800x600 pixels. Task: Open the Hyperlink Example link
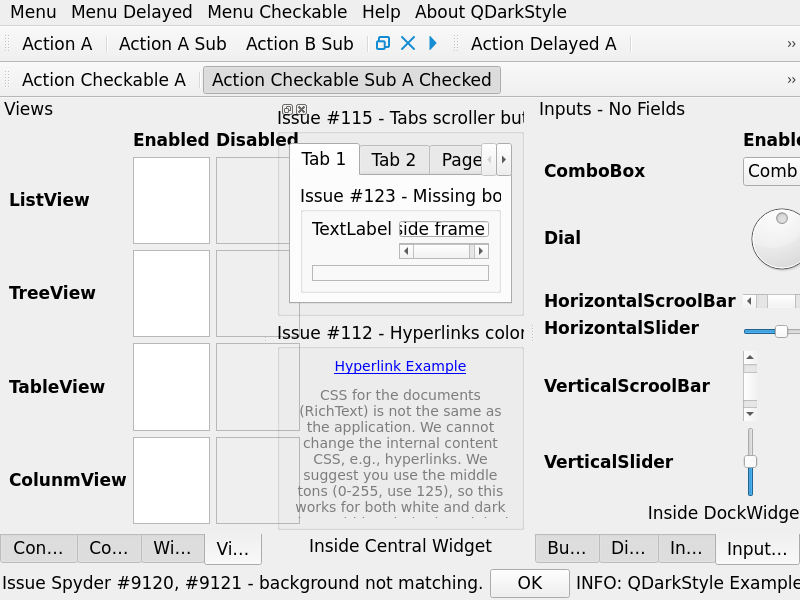click(x=400, y=366)
